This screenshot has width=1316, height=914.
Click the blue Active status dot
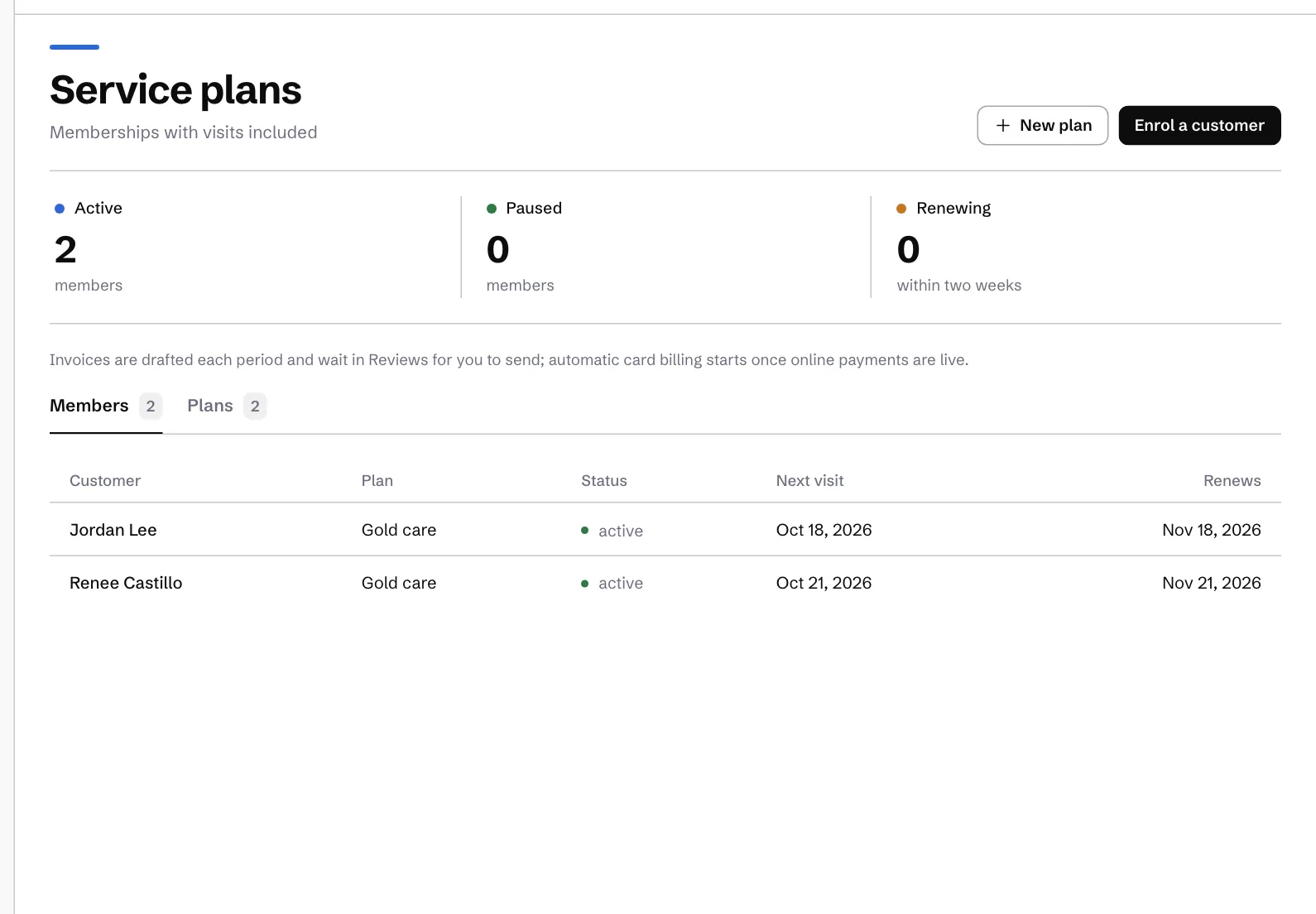coord(60,209)
